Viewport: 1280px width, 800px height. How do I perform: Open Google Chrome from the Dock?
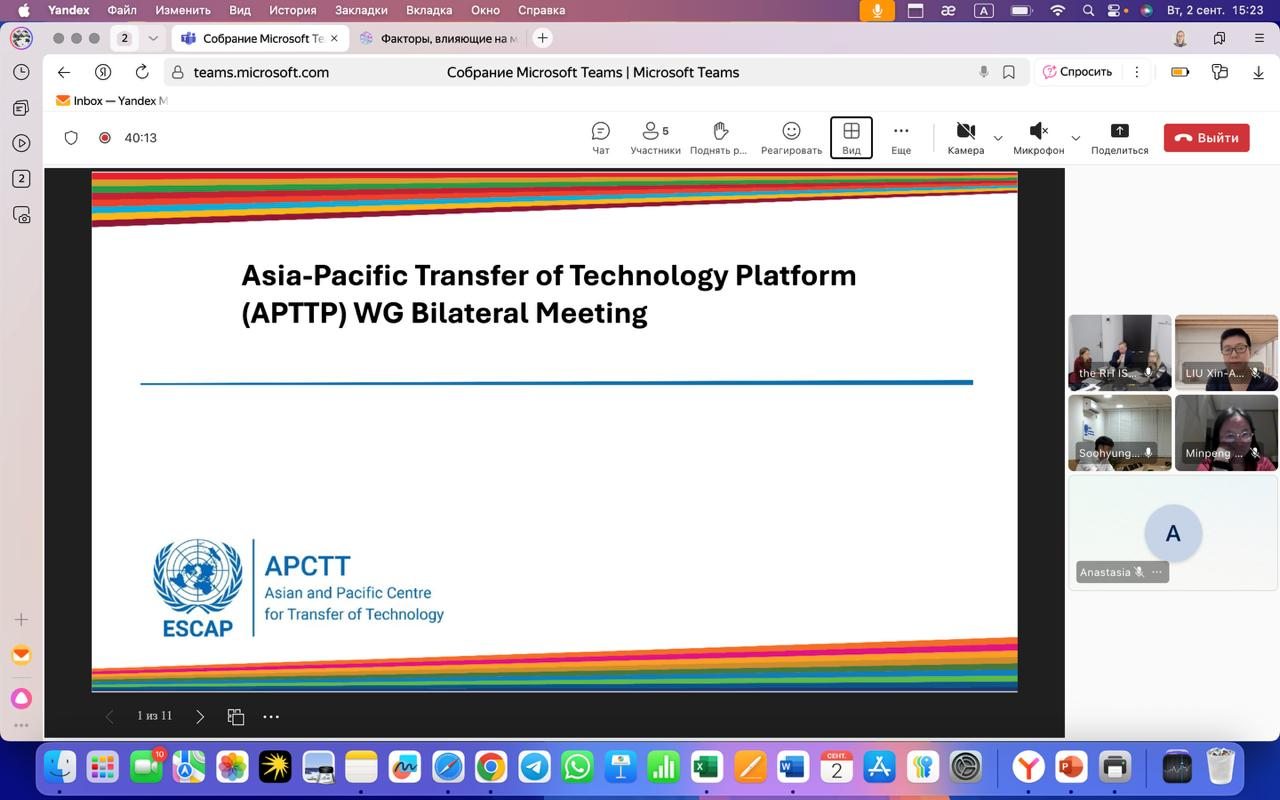coord(491,767)
